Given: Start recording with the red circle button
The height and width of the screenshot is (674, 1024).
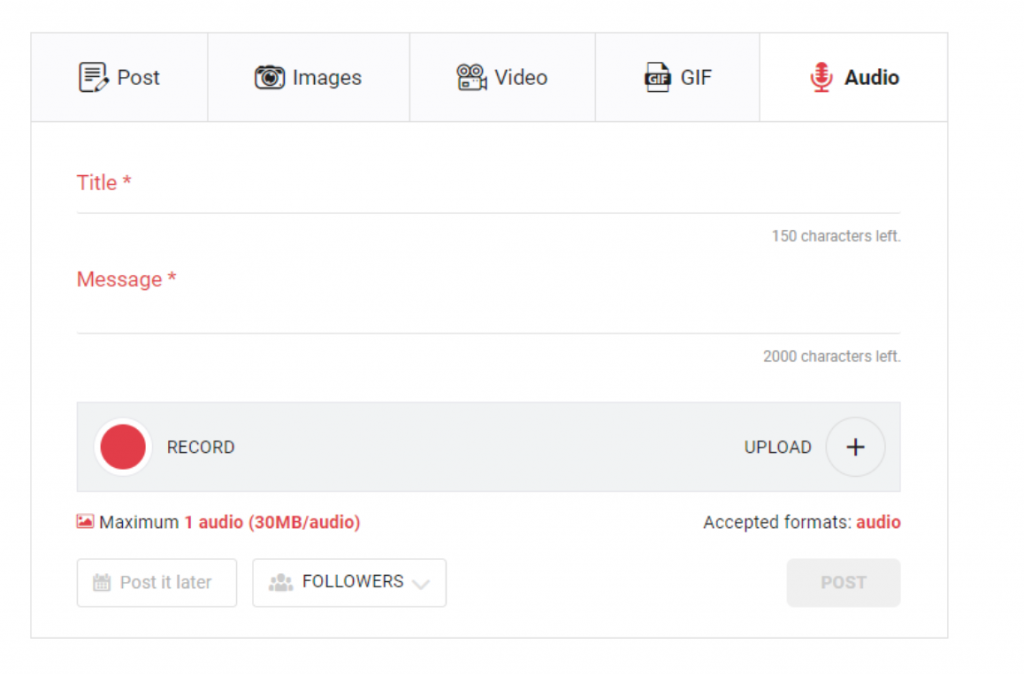Looking at the screenshot, I should (x=123, y=447).
